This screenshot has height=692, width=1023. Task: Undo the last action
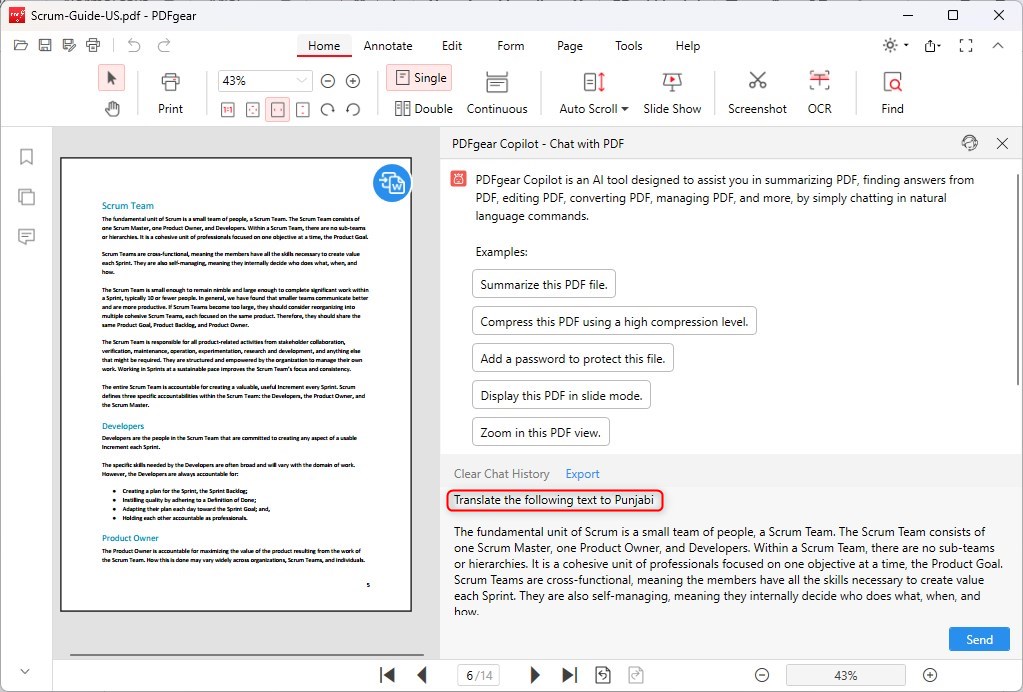(134, 45)
